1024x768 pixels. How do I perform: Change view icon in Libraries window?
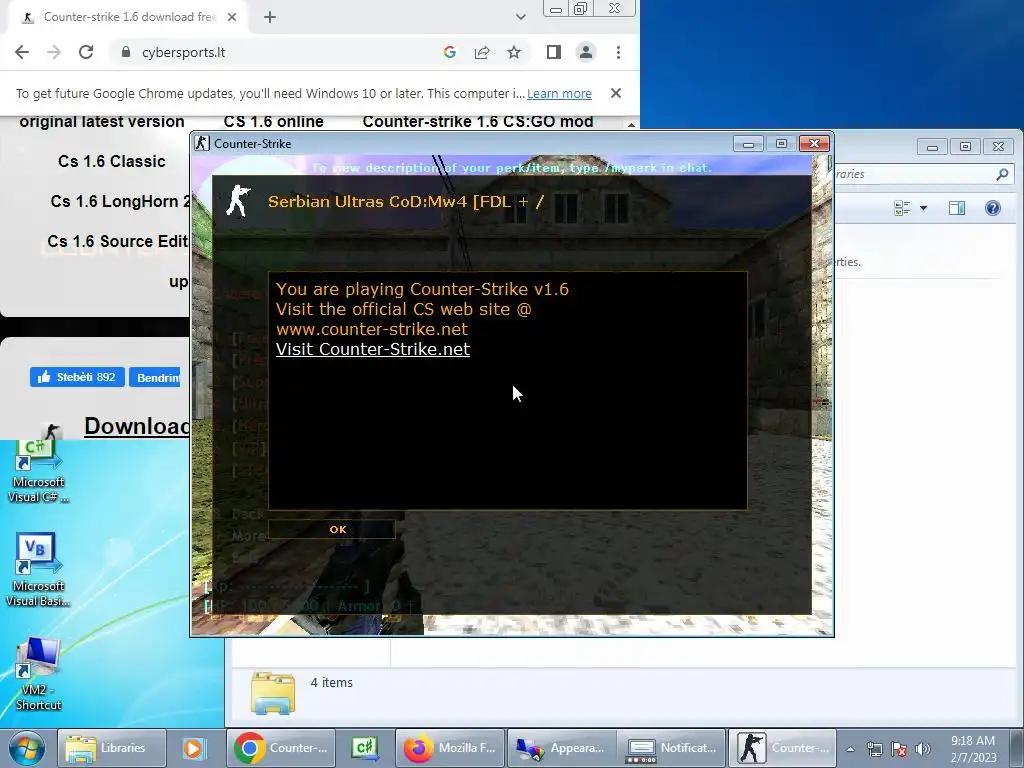click(902, 208)
